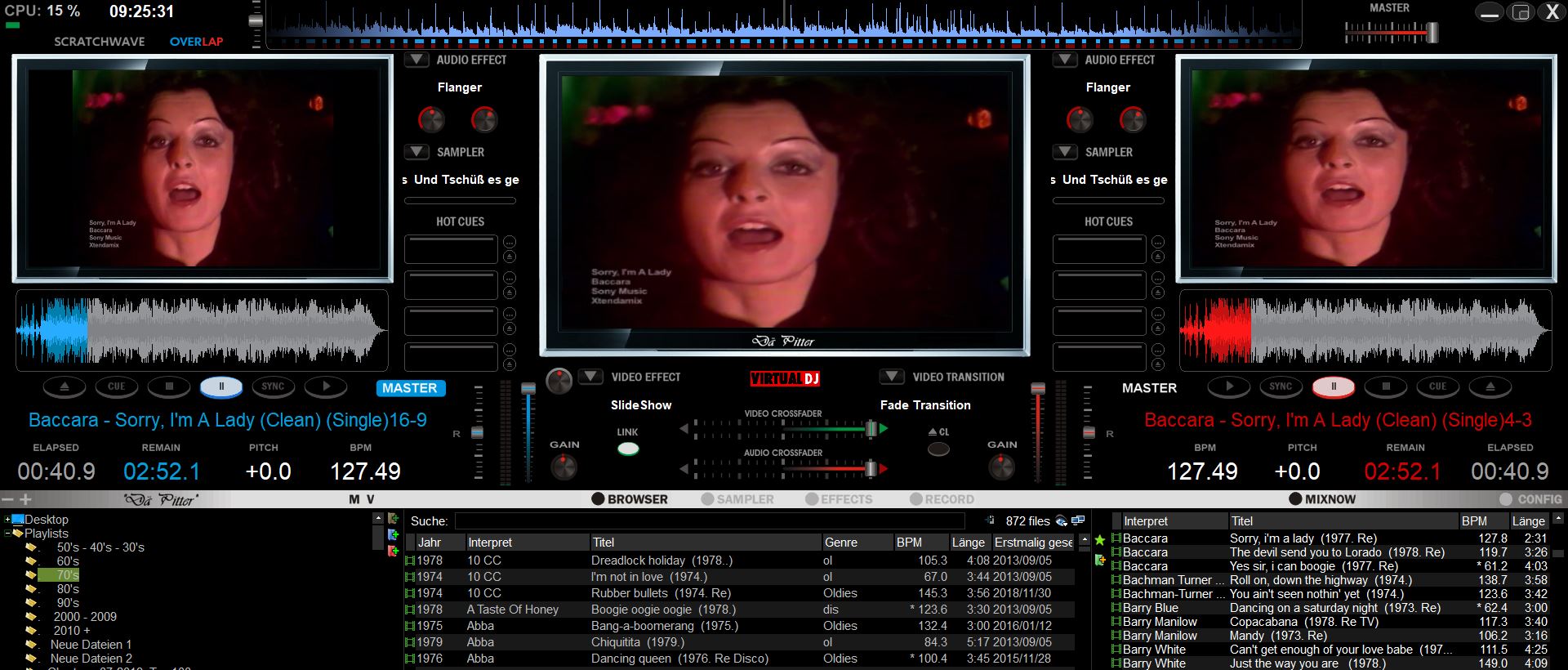The height and width of the screenshot is (670, 1568).
Task: Click the right GAIN knob
Action: pos(1002,467)
